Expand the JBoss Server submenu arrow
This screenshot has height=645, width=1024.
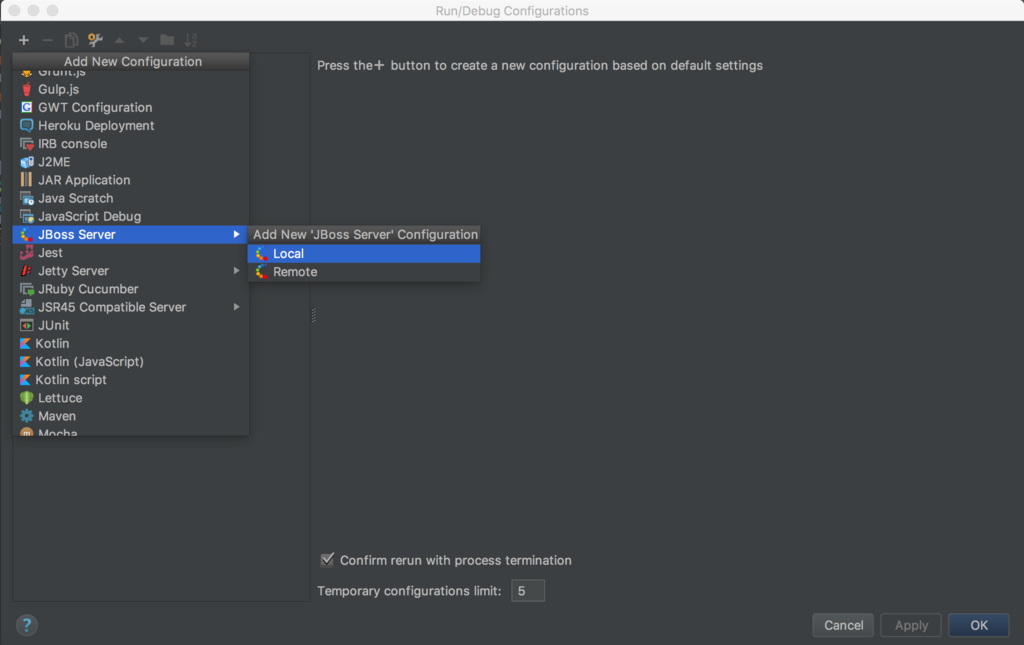pyautogui.click(x=236, y=234)
